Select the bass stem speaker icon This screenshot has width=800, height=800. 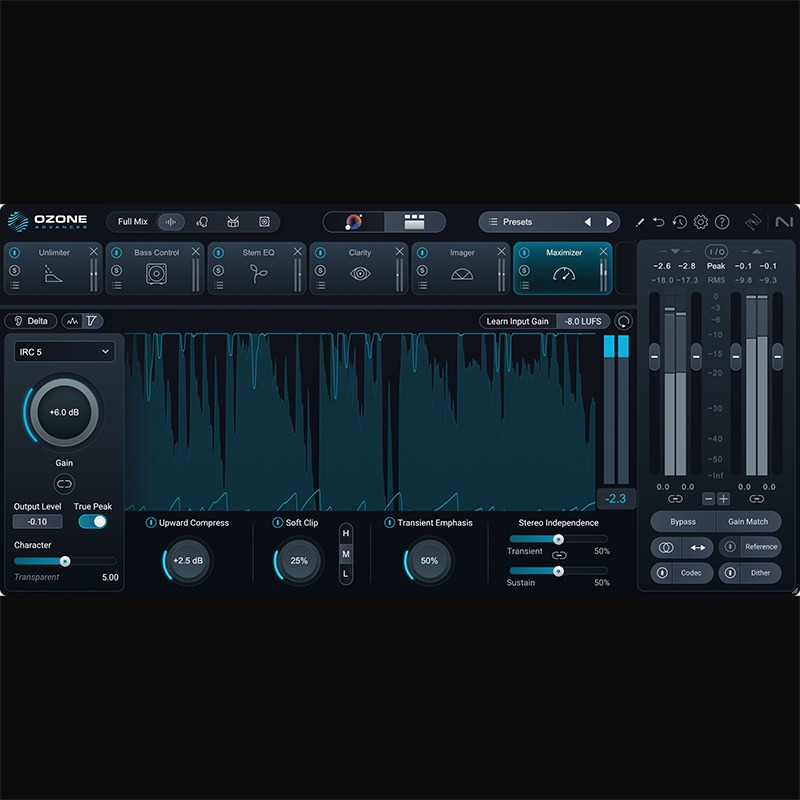(x=264, y=222)
